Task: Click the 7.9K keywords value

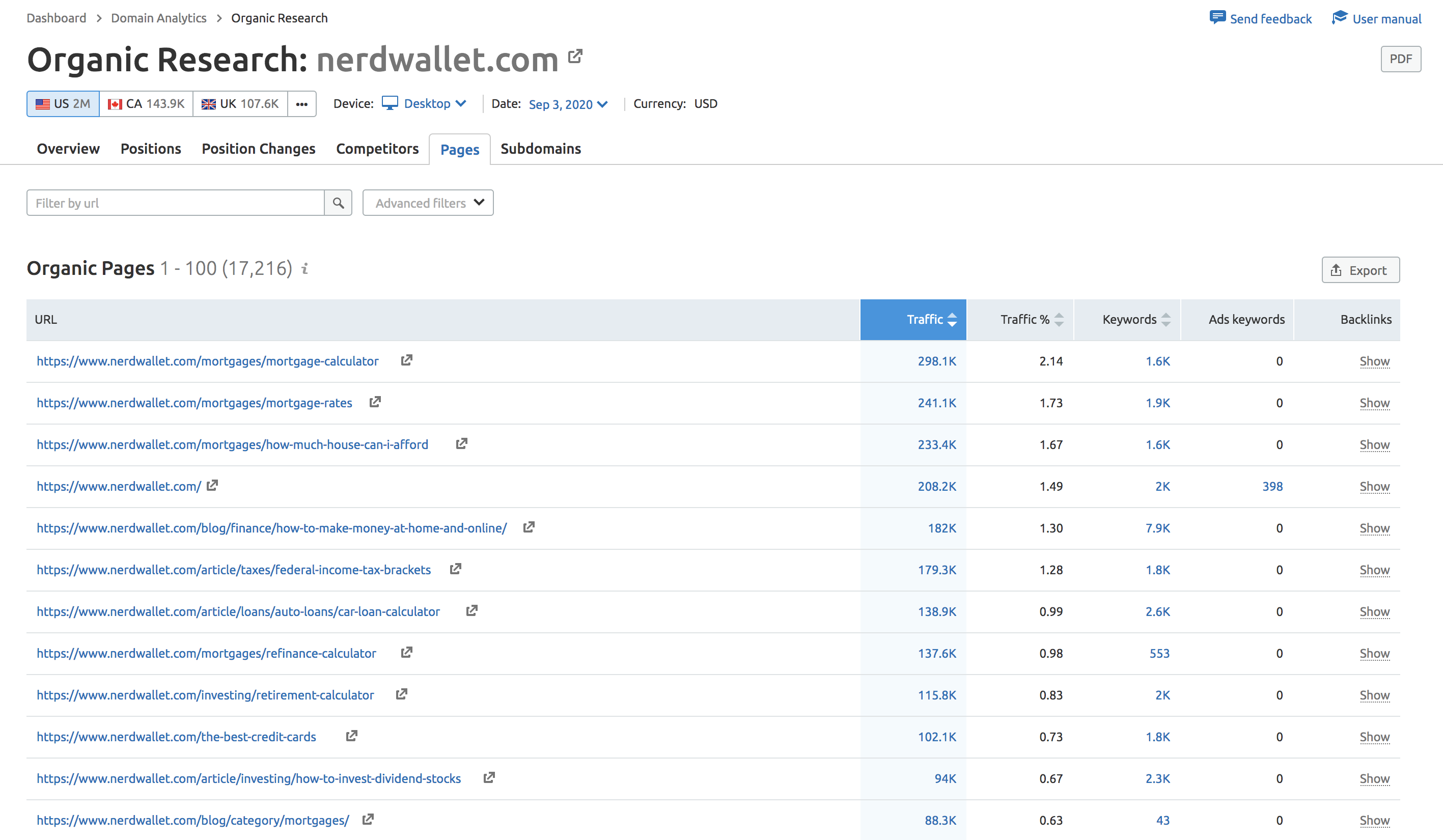Action: [1157, 528]
